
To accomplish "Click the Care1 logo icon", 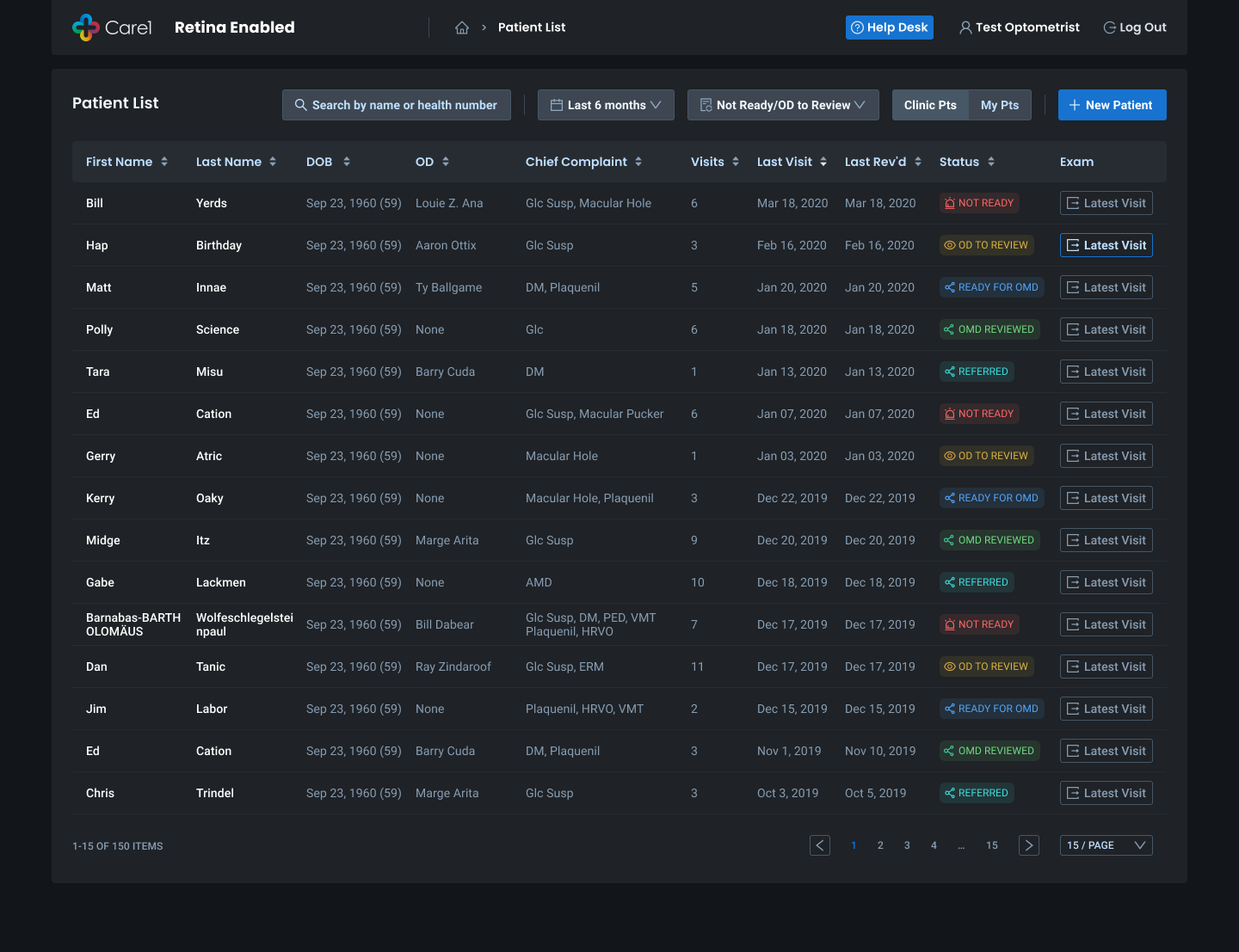I will 86,28.
